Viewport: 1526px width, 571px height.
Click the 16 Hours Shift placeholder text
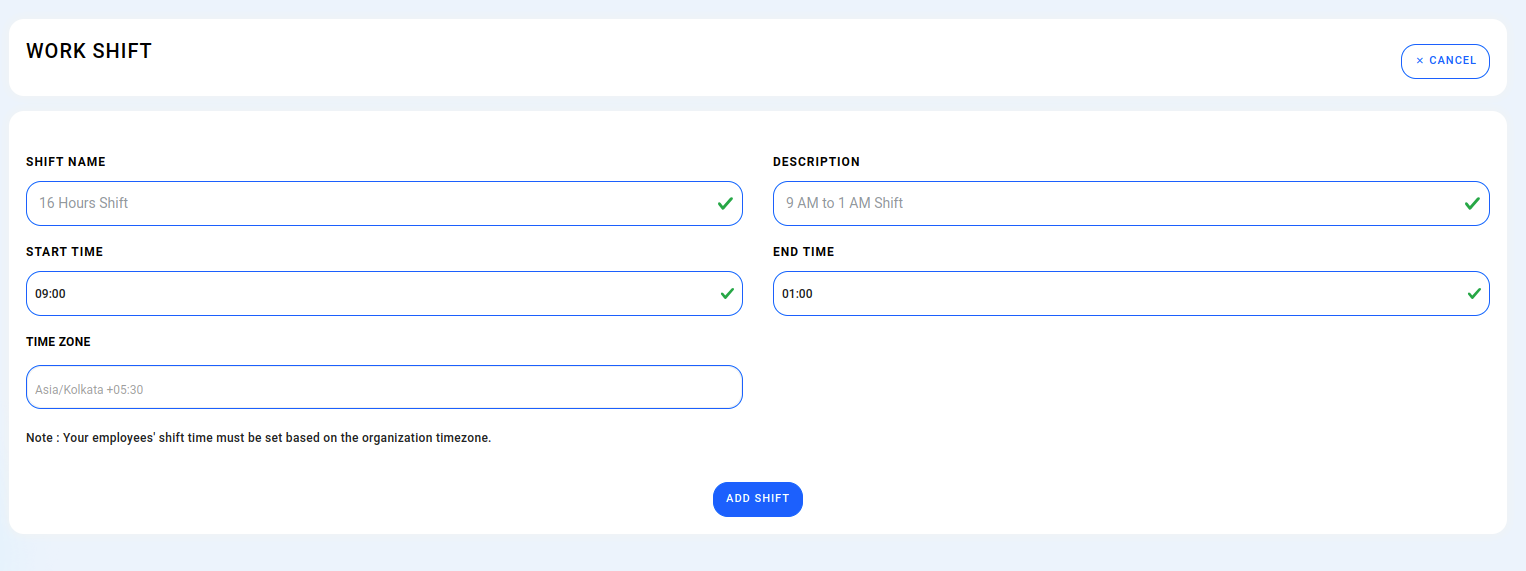click(x=84, y=203)
